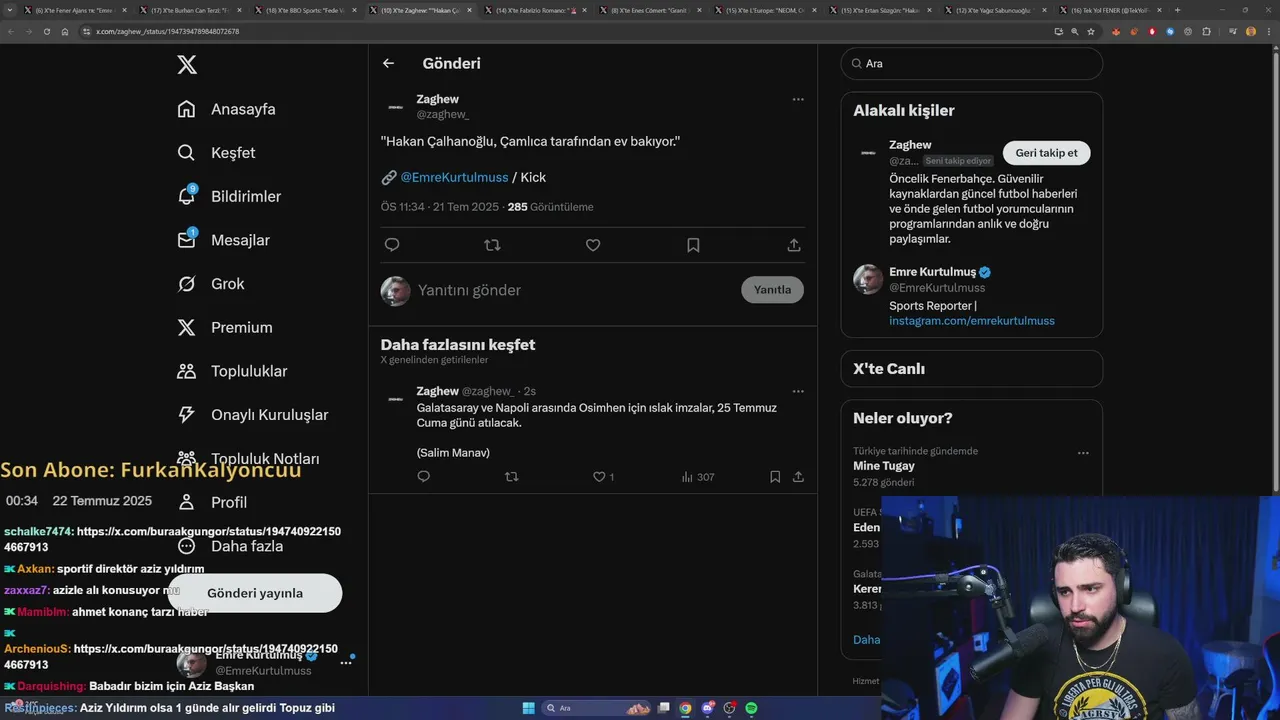Open Premium from sidebar
The width and height of the screenshot is (1280, 720).
pyautogui.click(x=225, y=327)
